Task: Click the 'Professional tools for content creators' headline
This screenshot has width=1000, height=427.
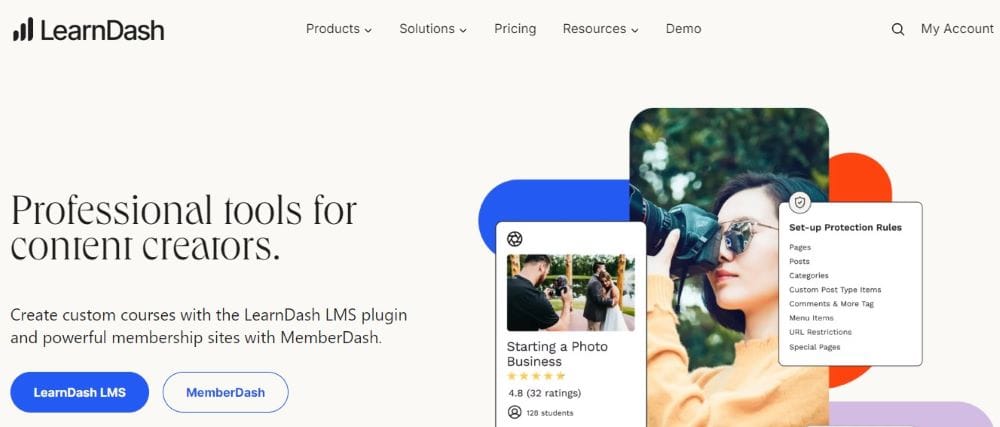Action: 184,229
